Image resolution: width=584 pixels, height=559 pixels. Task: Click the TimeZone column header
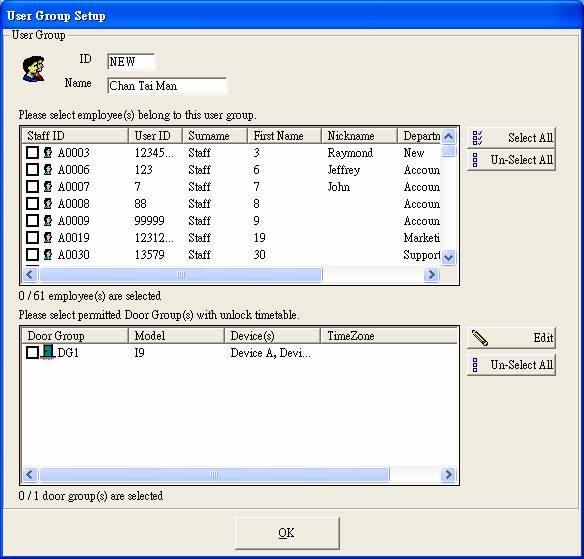[x=389, y=336]
